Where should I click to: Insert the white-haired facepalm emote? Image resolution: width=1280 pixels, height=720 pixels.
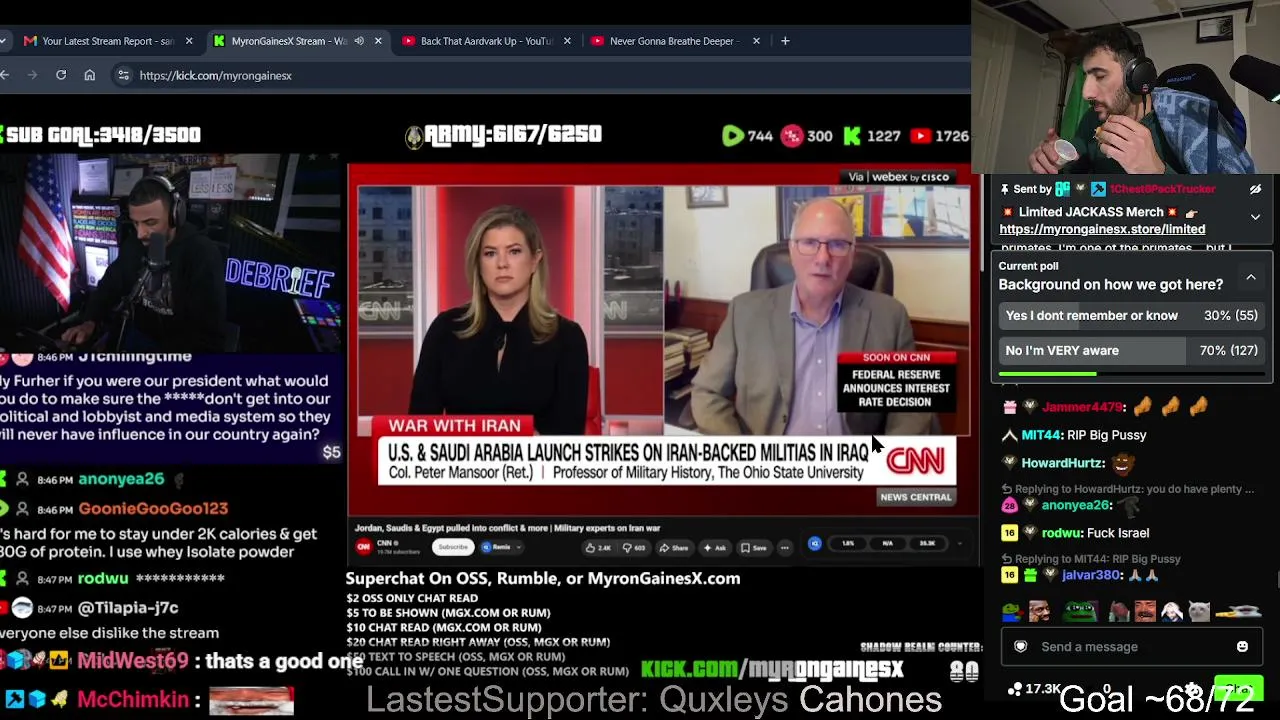1172,611
